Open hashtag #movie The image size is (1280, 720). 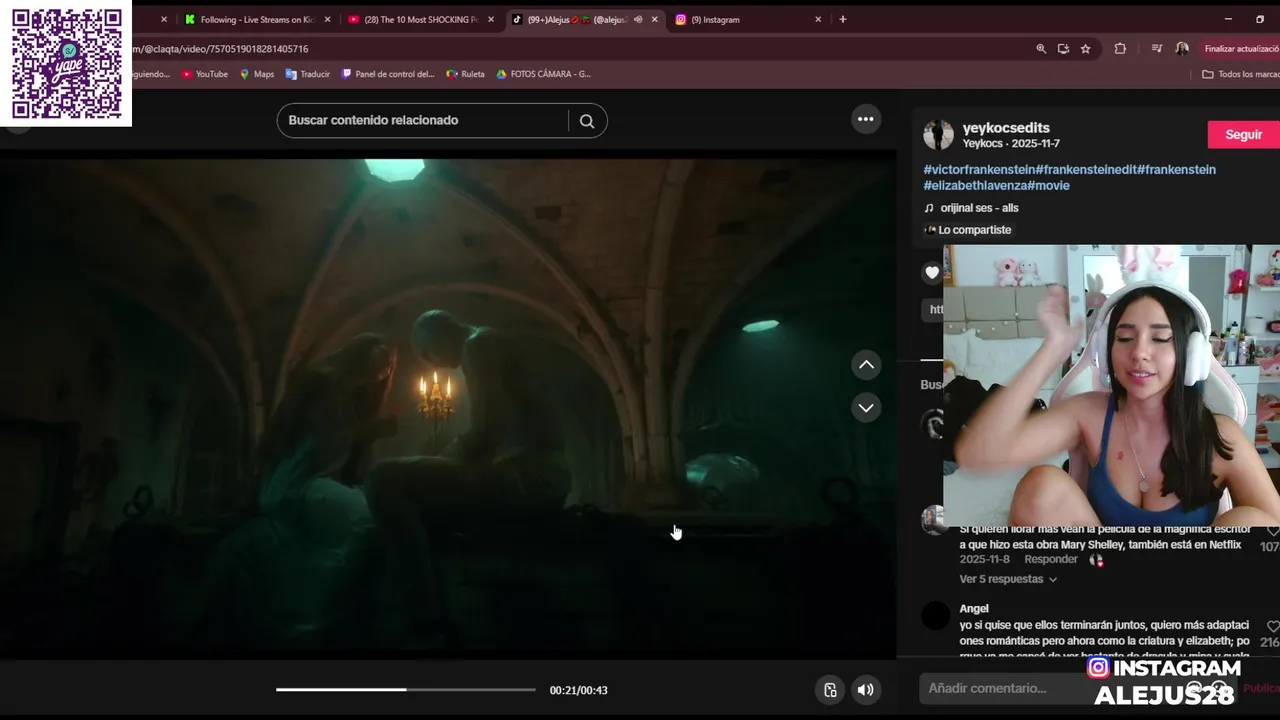(x=1048, y=186)
